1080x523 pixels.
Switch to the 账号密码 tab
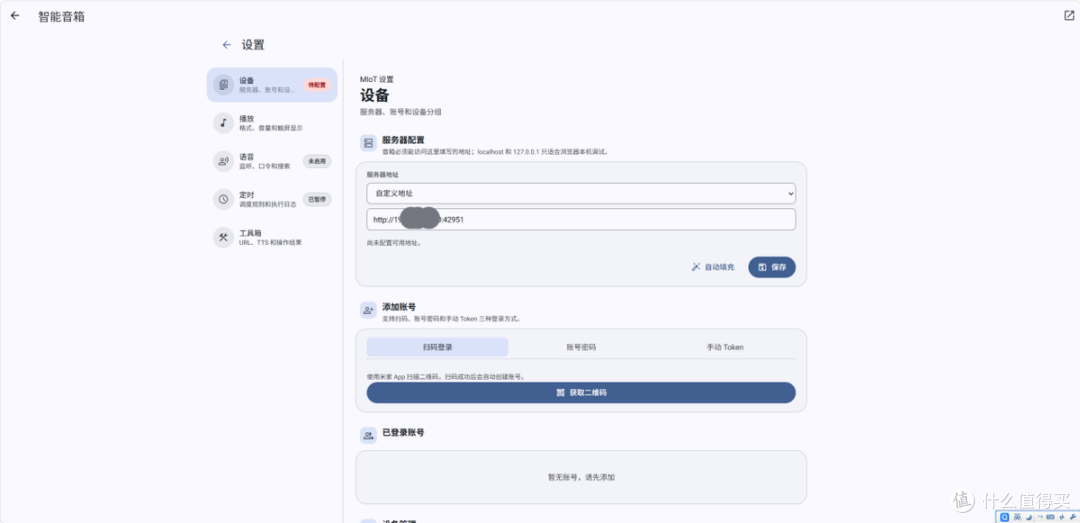[581, 347]
